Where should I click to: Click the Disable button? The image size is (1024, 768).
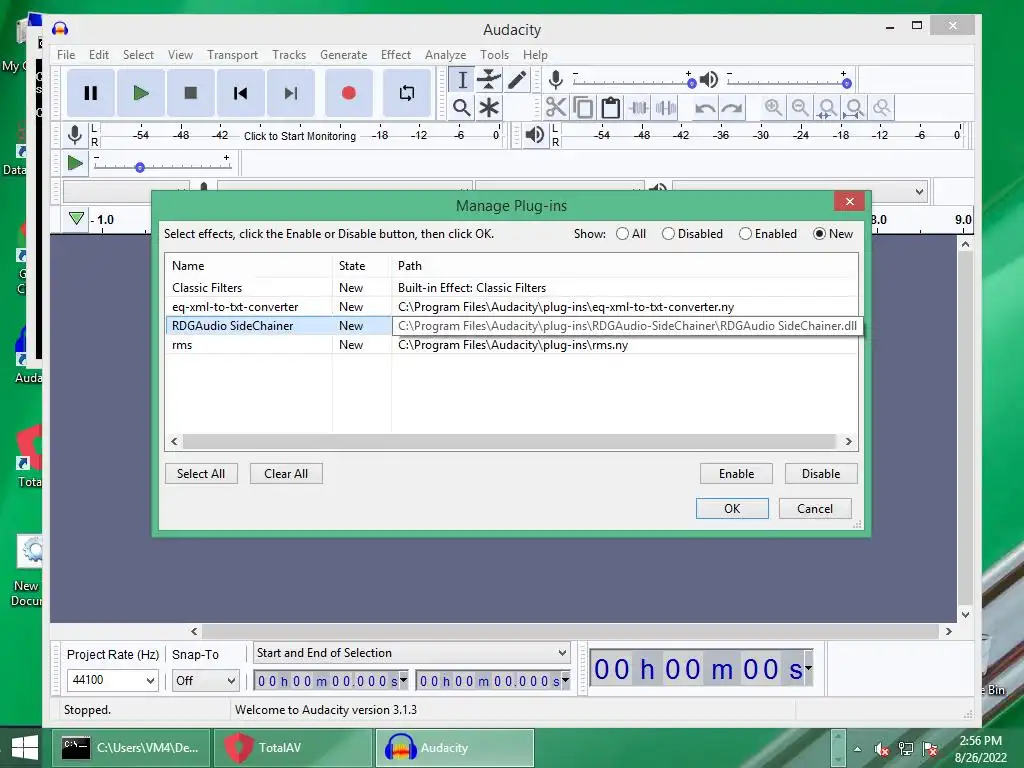pyautogui.click(x=821, y=473)
